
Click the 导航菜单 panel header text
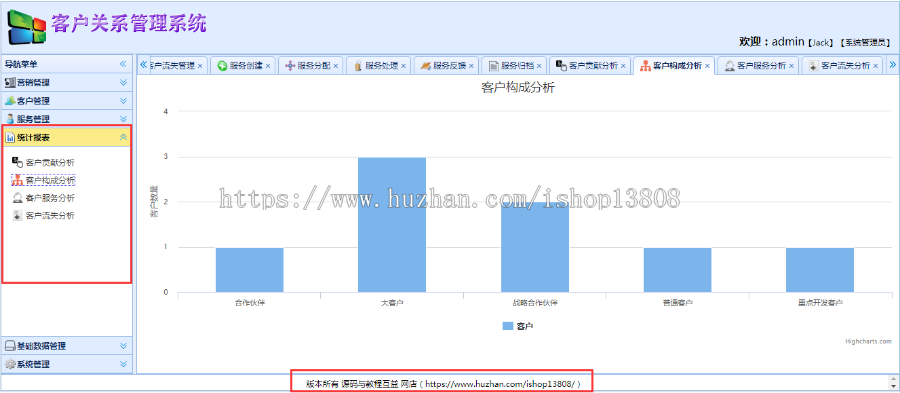[x=21, y=64]
